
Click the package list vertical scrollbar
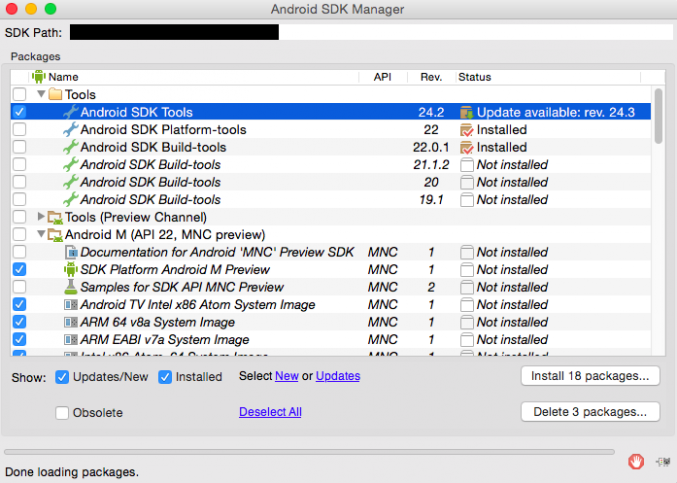pos(658,116)
